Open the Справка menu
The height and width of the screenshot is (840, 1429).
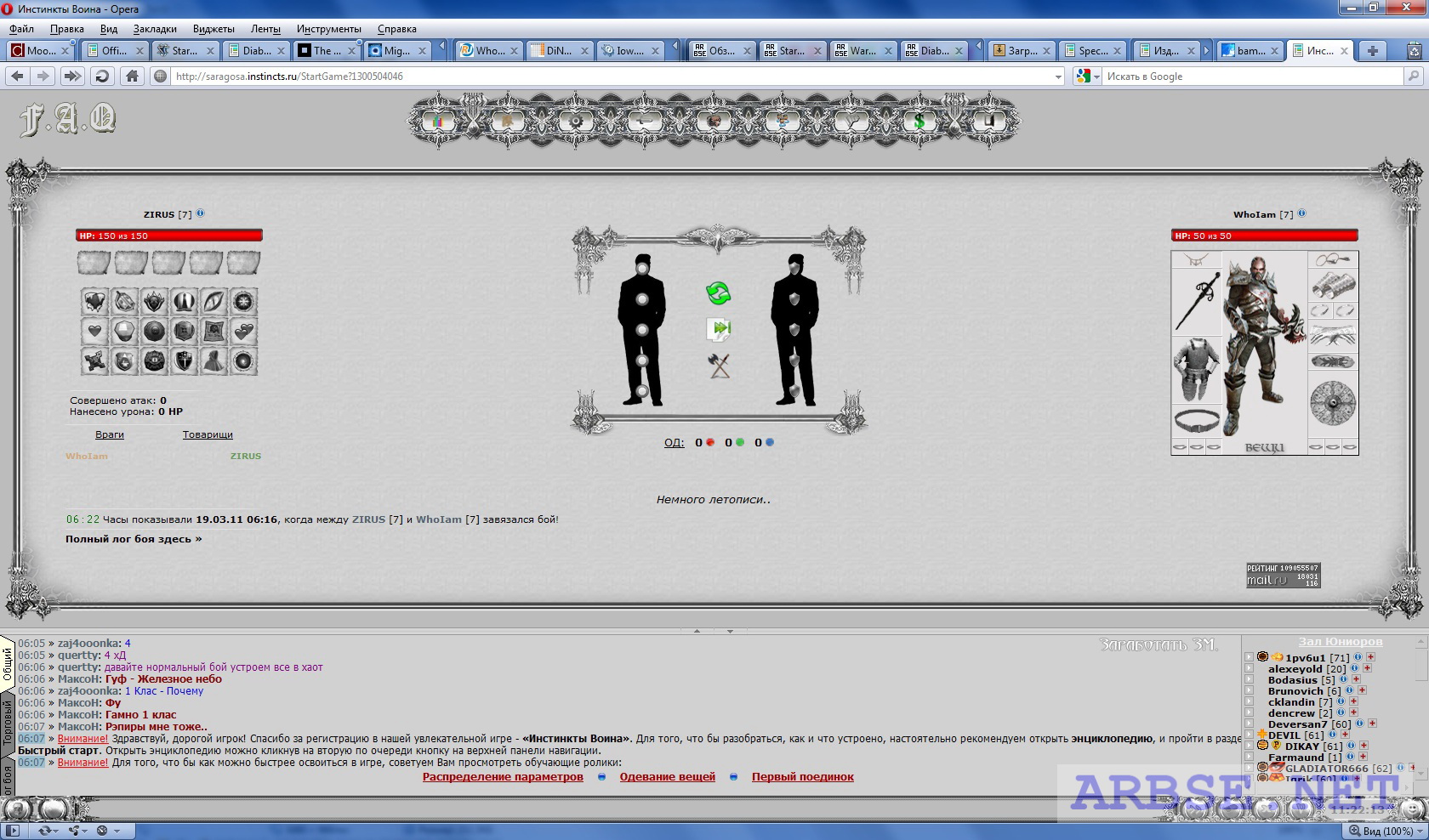(396, 29)
